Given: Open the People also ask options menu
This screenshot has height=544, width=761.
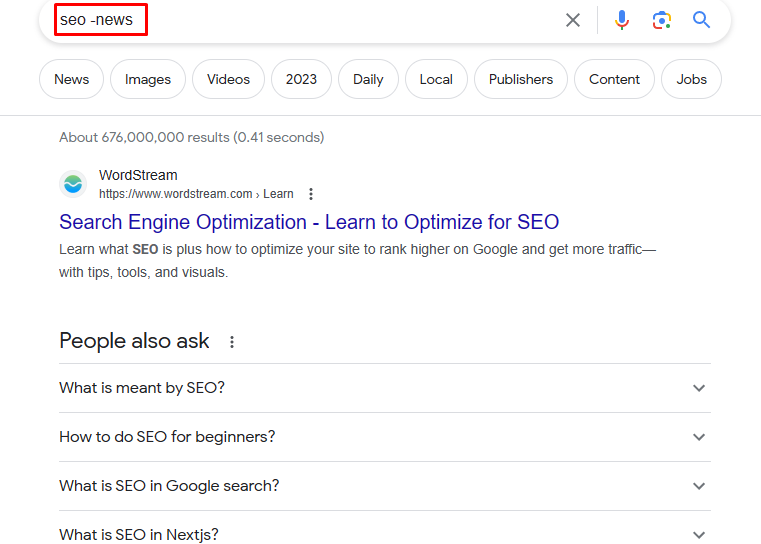Looking at the screenshot, I should coord(232,342).
